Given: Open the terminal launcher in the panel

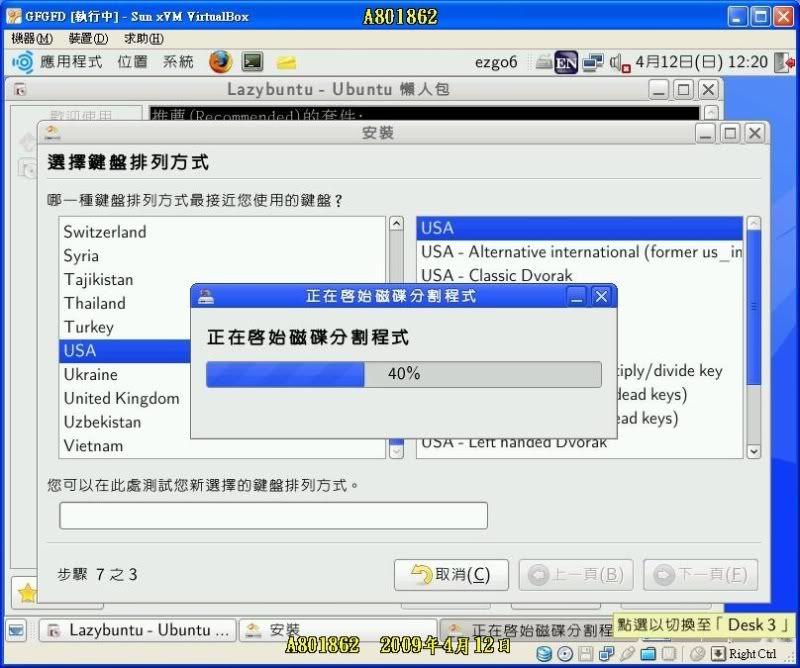Looking at the screenshot, I should 253,62.
